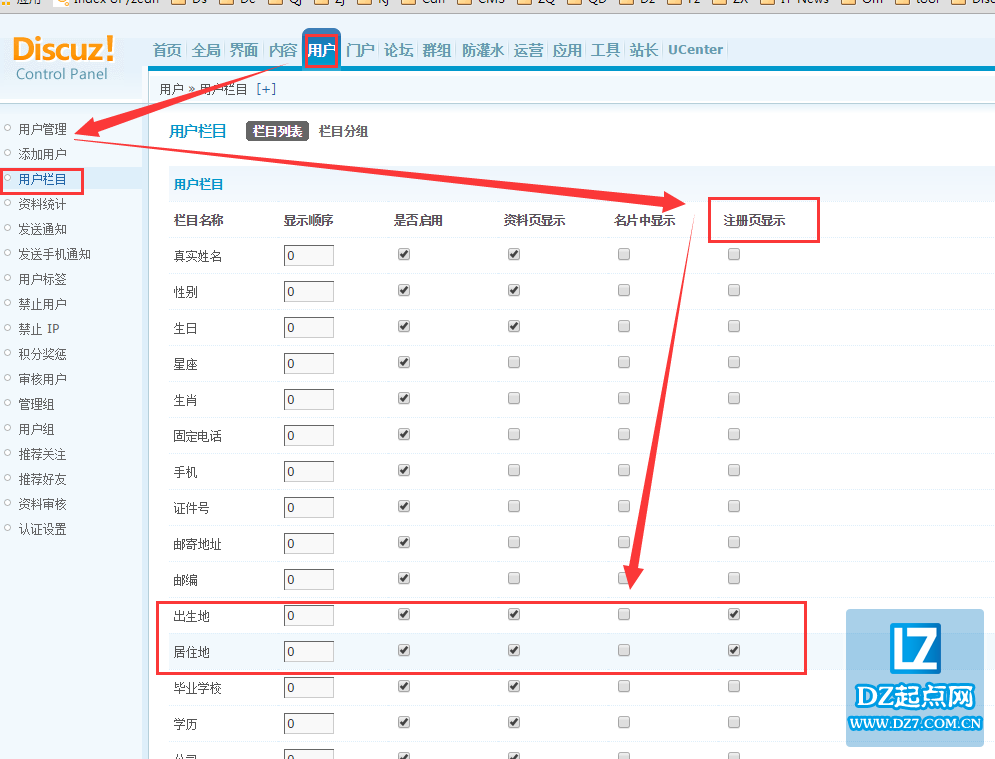This screenshot has width=995, height=759.
Task: Click the DZ起点网 watermark logo
Action: (914, 677)
